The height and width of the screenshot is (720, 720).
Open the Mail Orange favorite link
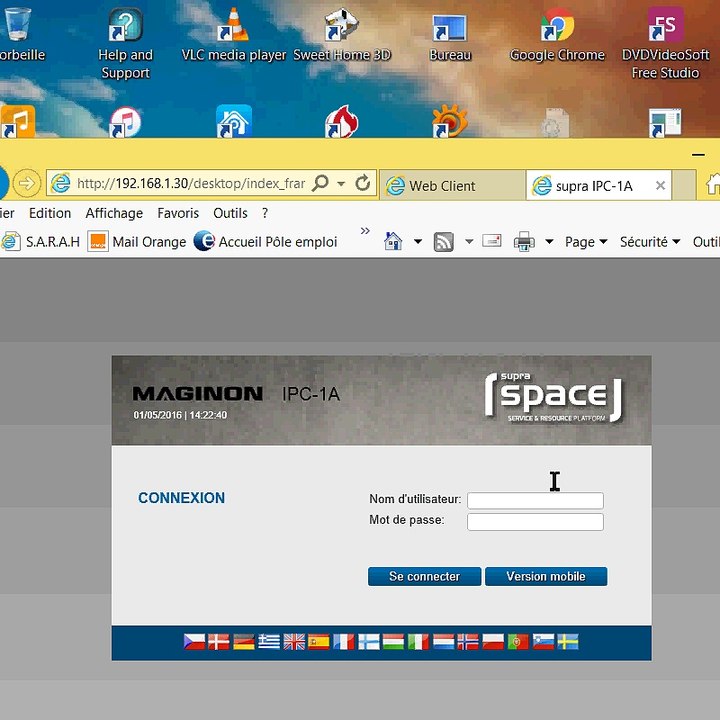point(137,242)
